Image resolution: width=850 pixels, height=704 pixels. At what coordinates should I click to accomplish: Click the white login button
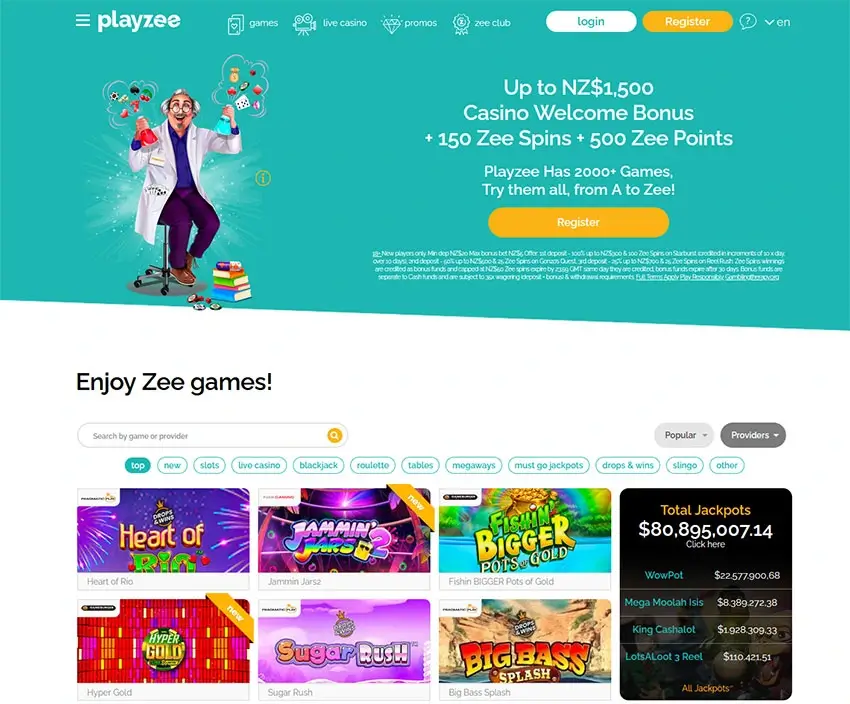[591, 22]
